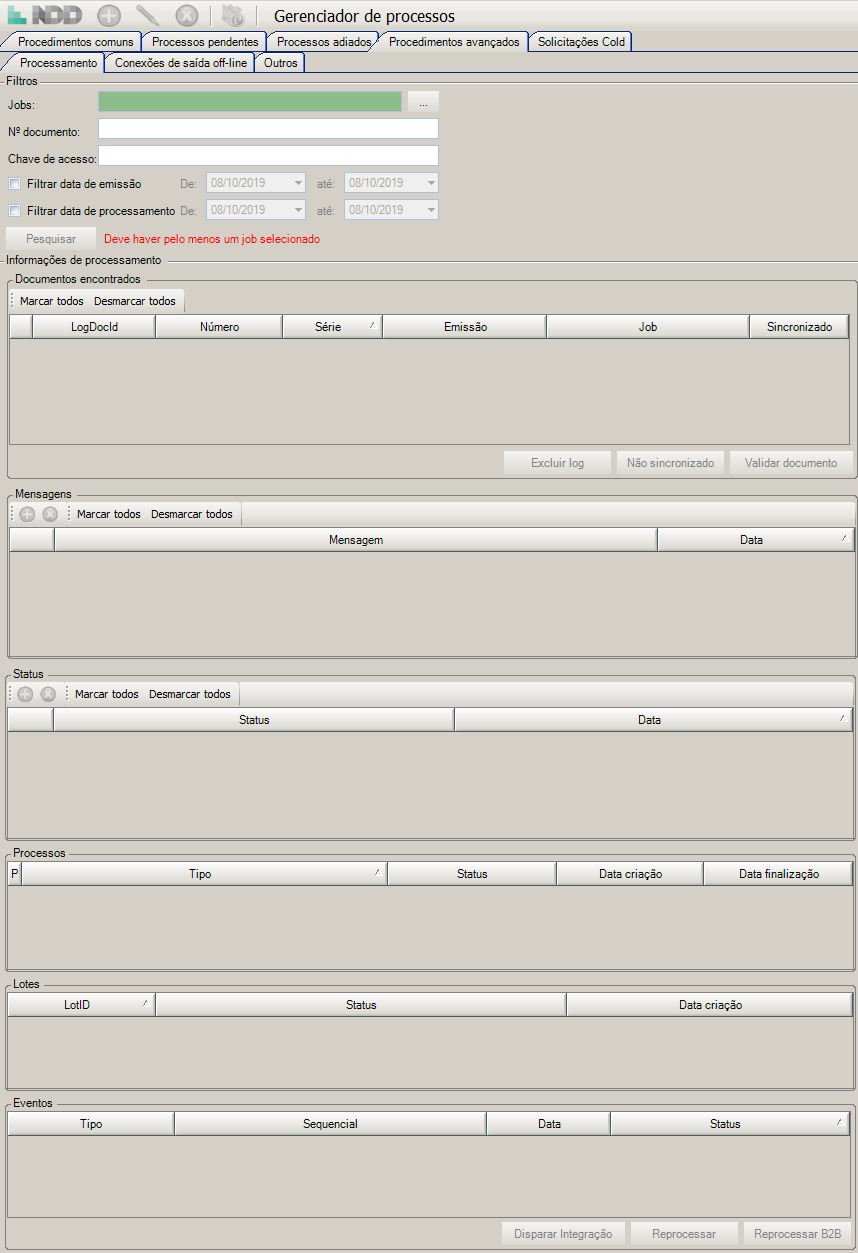Click the folder search toolbar icon
The width and height of the screenshot is (858, 1253).
(x=233, y=15)
